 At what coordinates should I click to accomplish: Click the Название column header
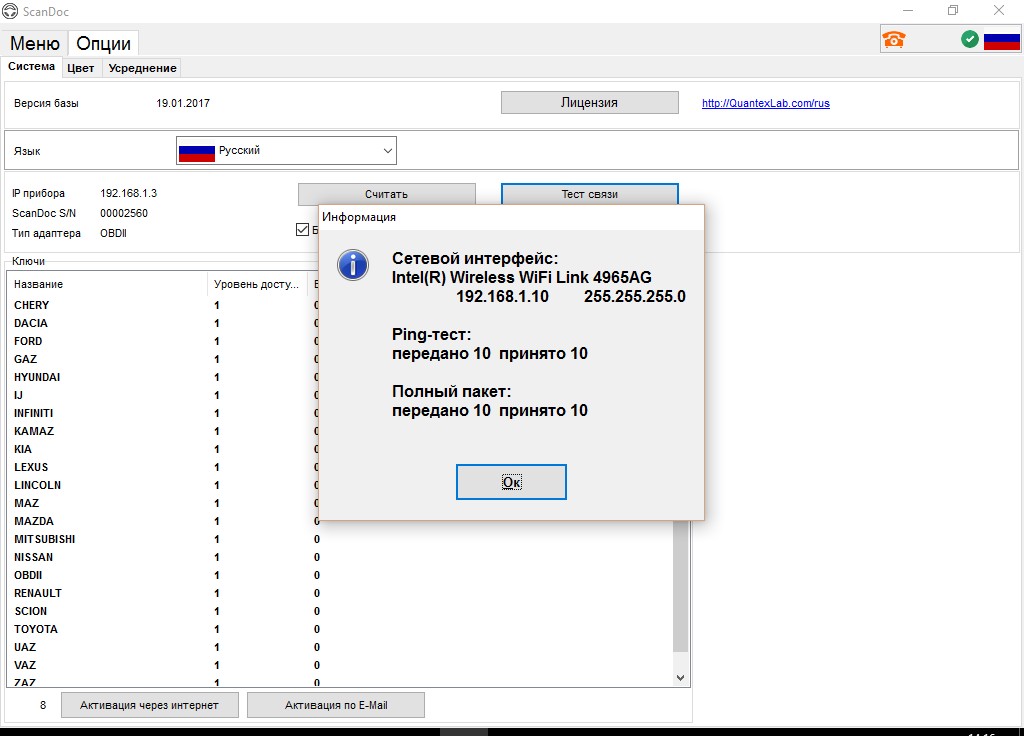pyautogui.click(x=108, y=284)
